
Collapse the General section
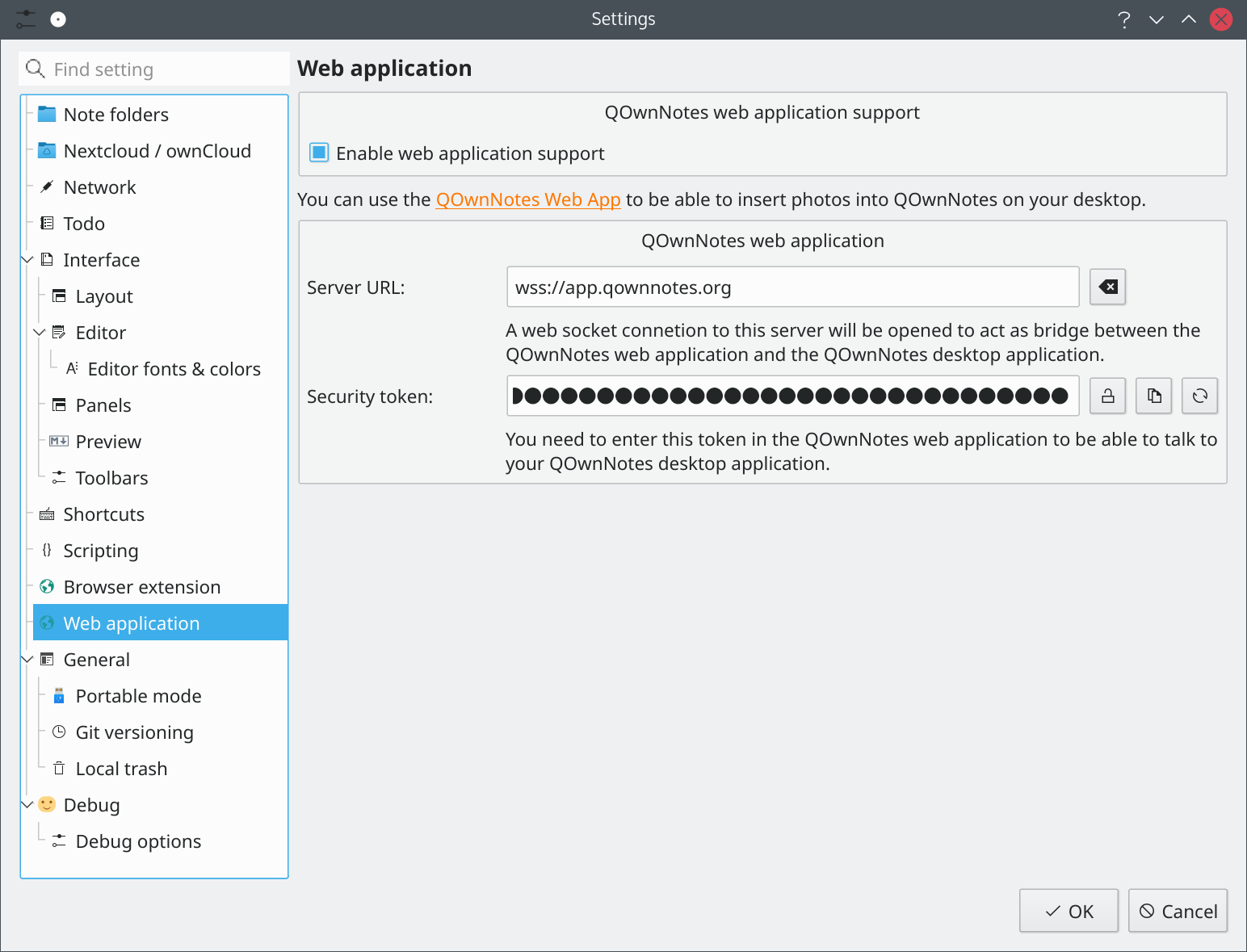pos(27,659)
